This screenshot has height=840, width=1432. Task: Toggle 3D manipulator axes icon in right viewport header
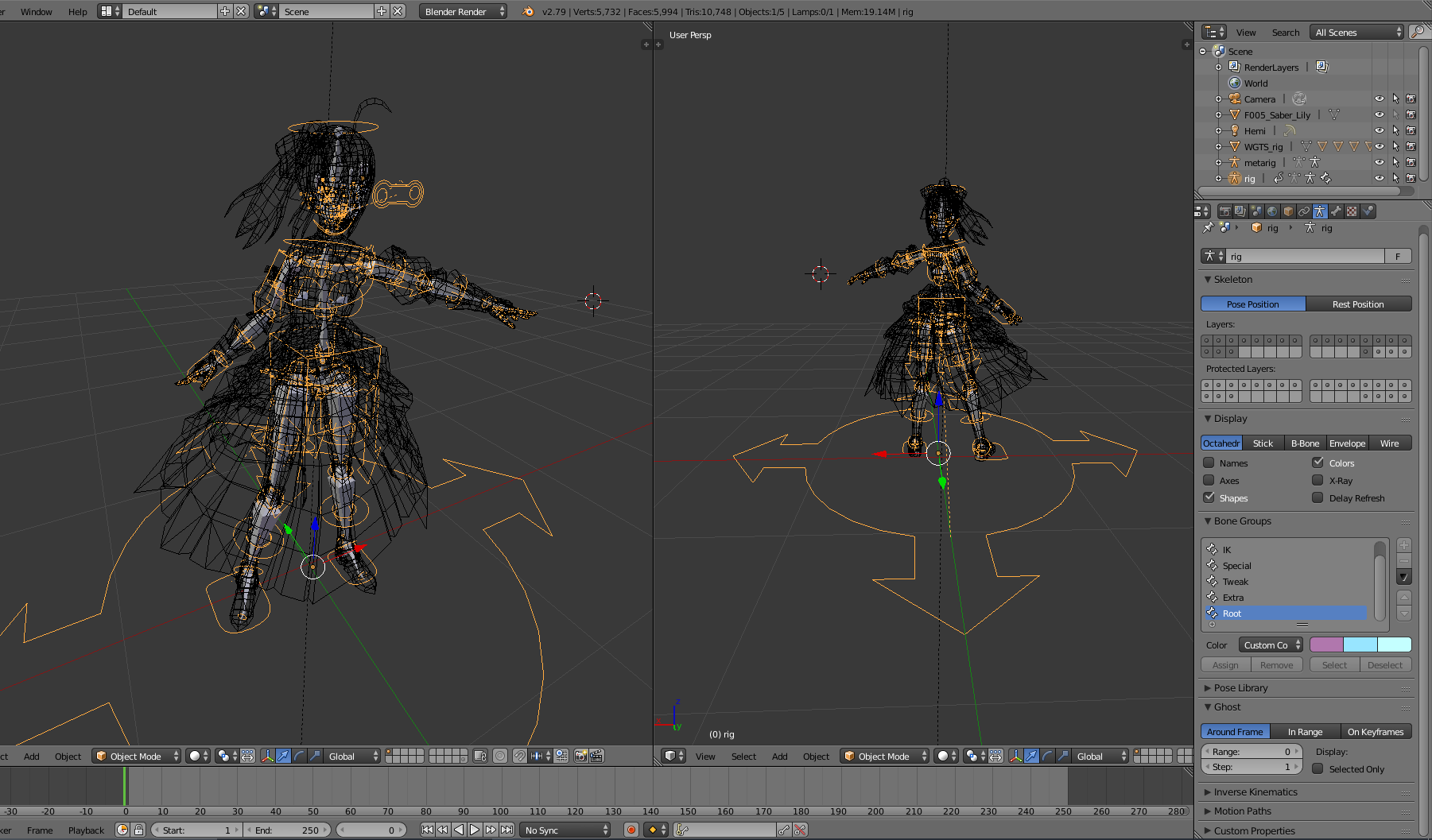(1015, 756)
